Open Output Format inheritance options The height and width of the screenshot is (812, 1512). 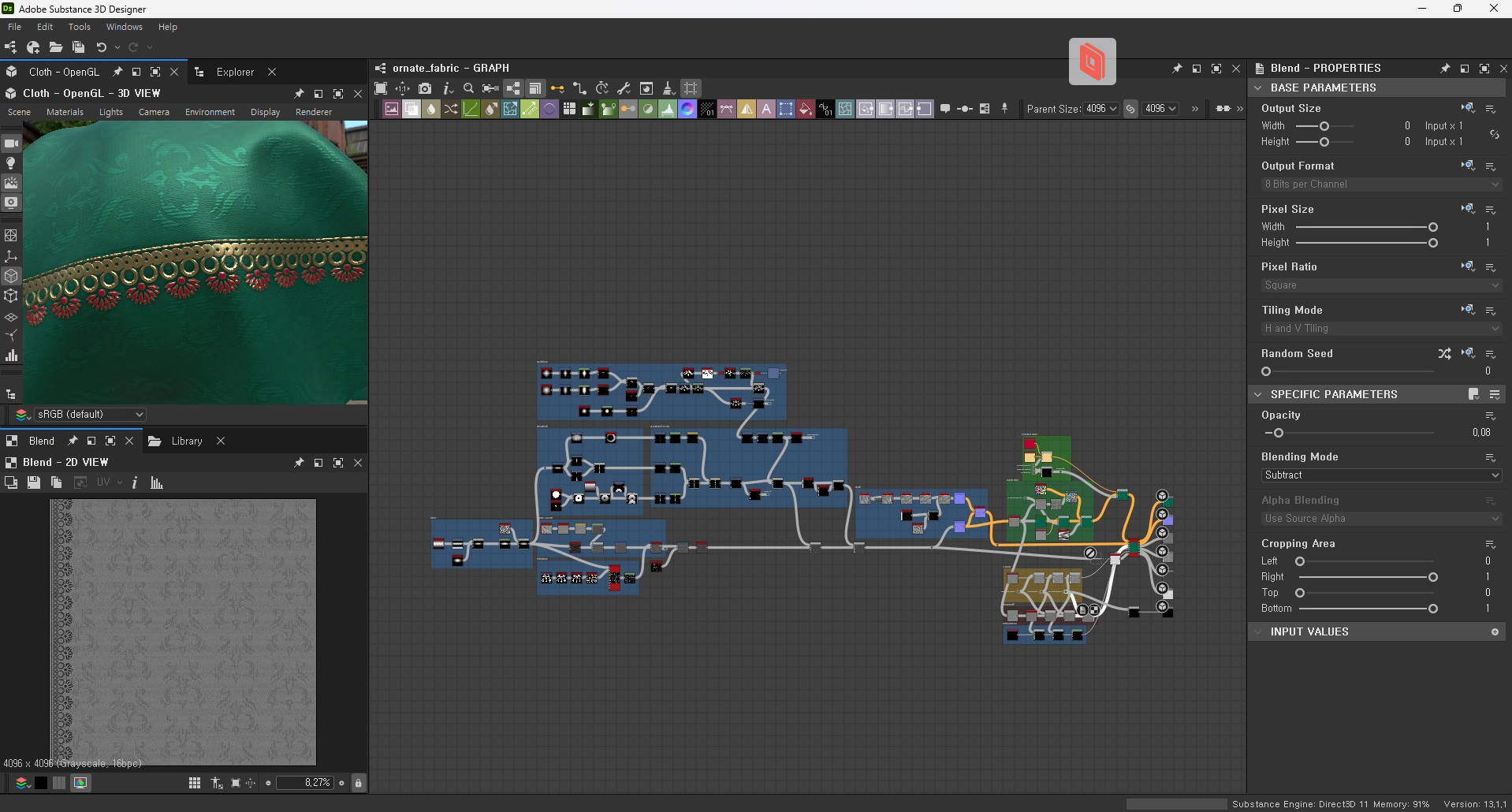[x=1468, y=166]
